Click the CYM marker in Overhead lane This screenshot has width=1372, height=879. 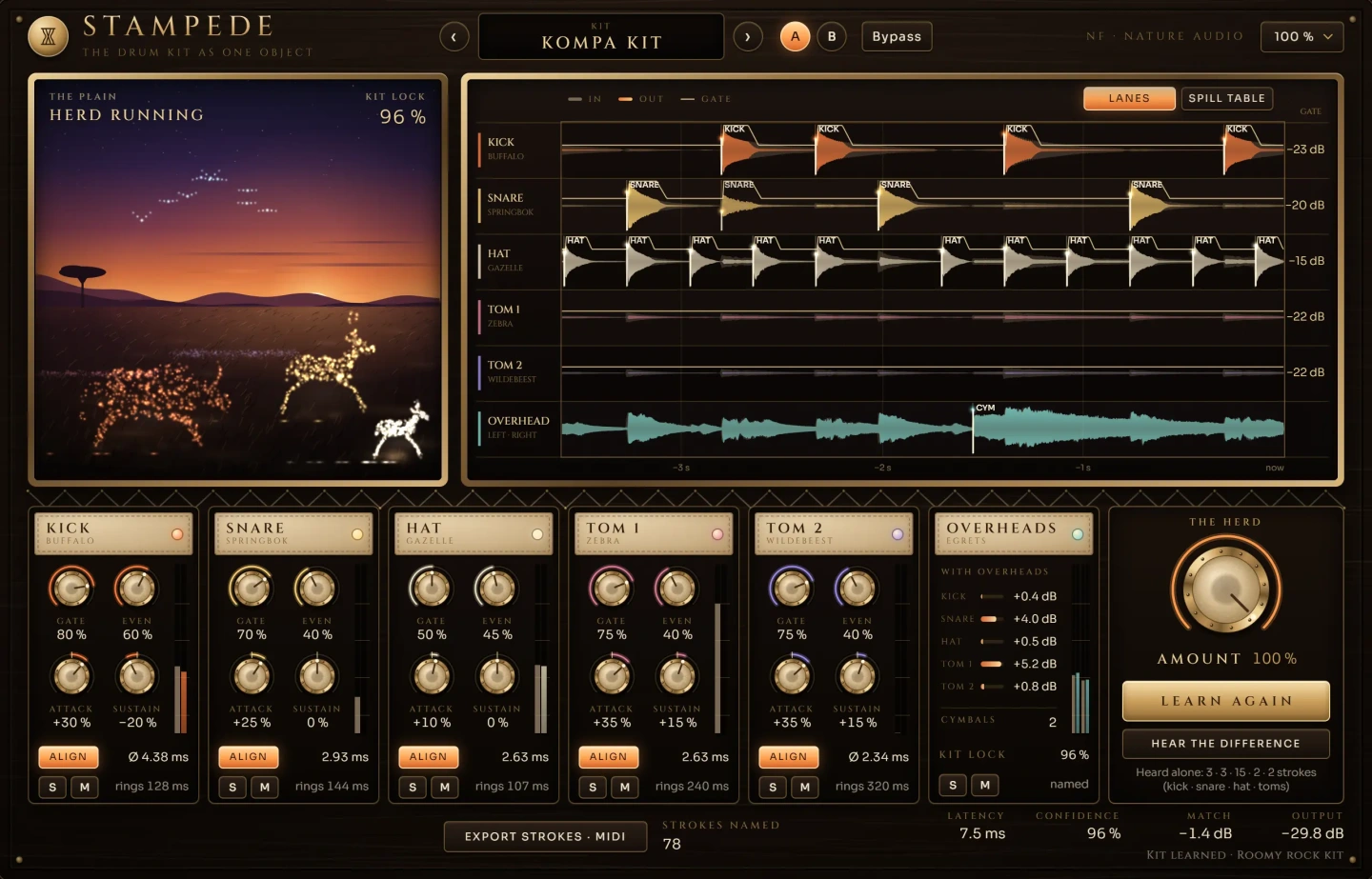985,408
